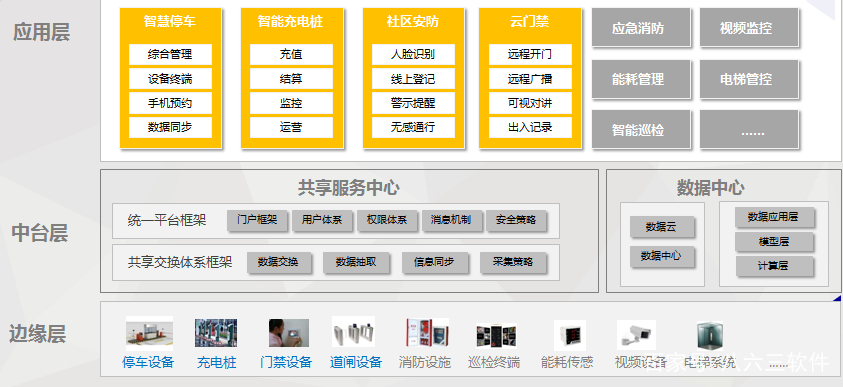Screen dimensions: 843x387
Task: Select the 权限体系 box
Action: 387,220
